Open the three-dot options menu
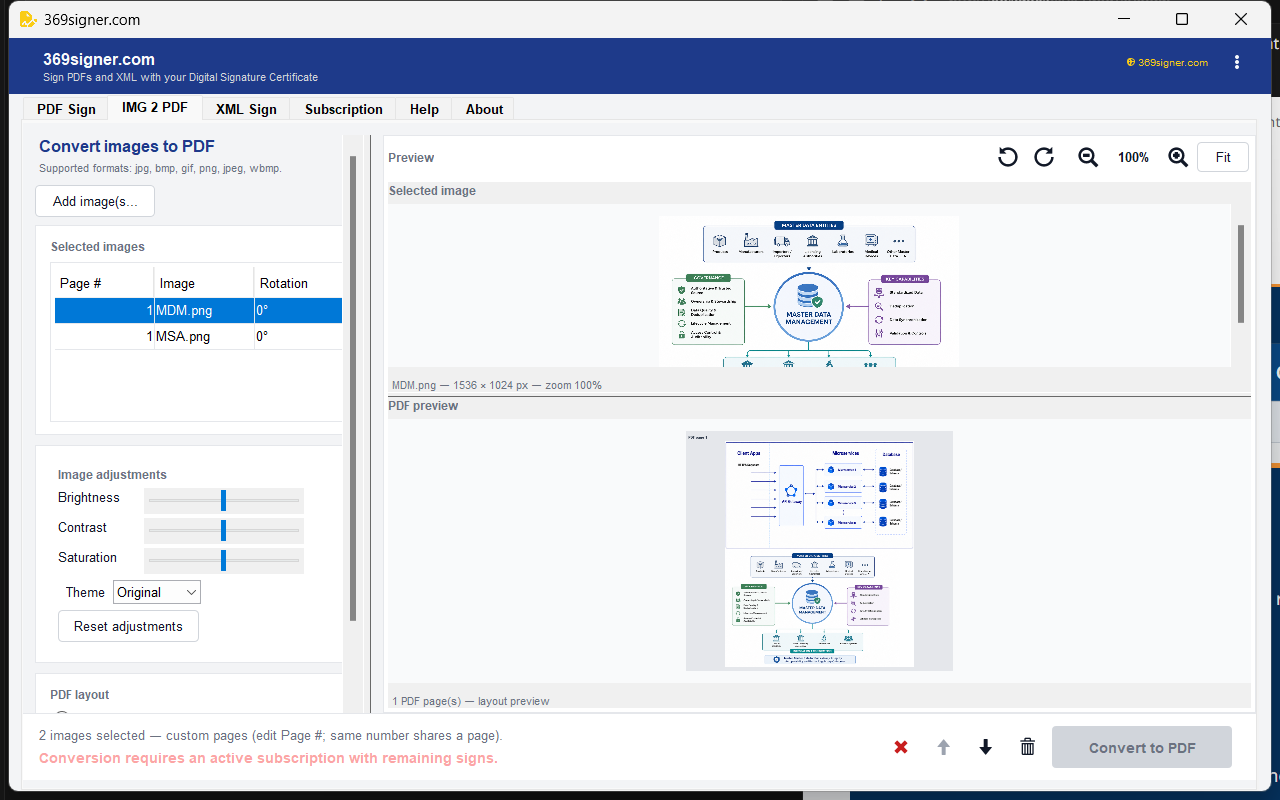1280x800 pixels. tap(1237, 62)
